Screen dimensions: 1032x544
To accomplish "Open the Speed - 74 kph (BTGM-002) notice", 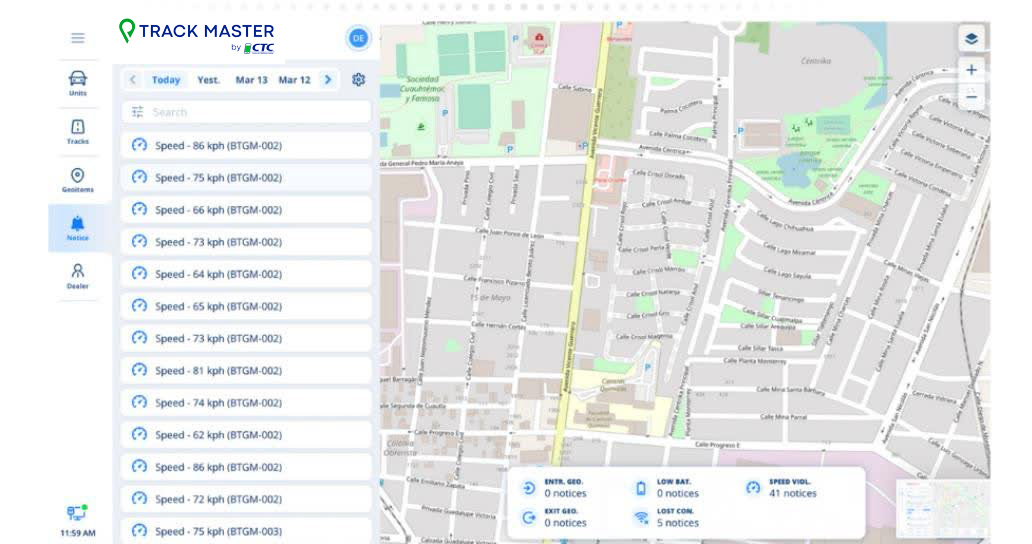I will click(x=246, y=403).
